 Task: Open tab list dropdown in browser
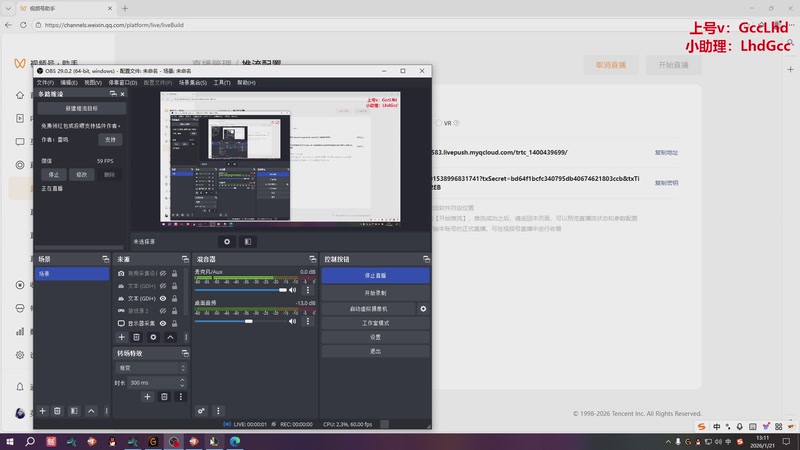coord(8,8)
